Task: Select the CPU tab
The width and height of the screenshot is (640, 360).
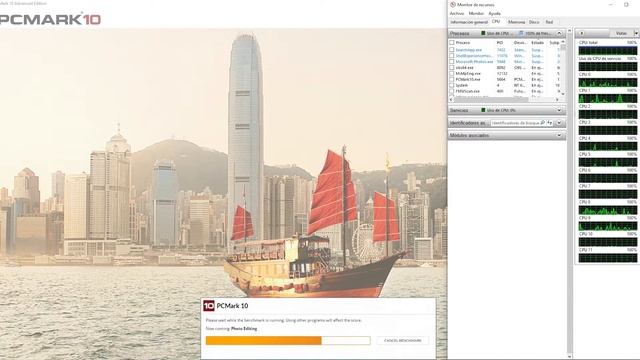Action: tap(496, 22)
